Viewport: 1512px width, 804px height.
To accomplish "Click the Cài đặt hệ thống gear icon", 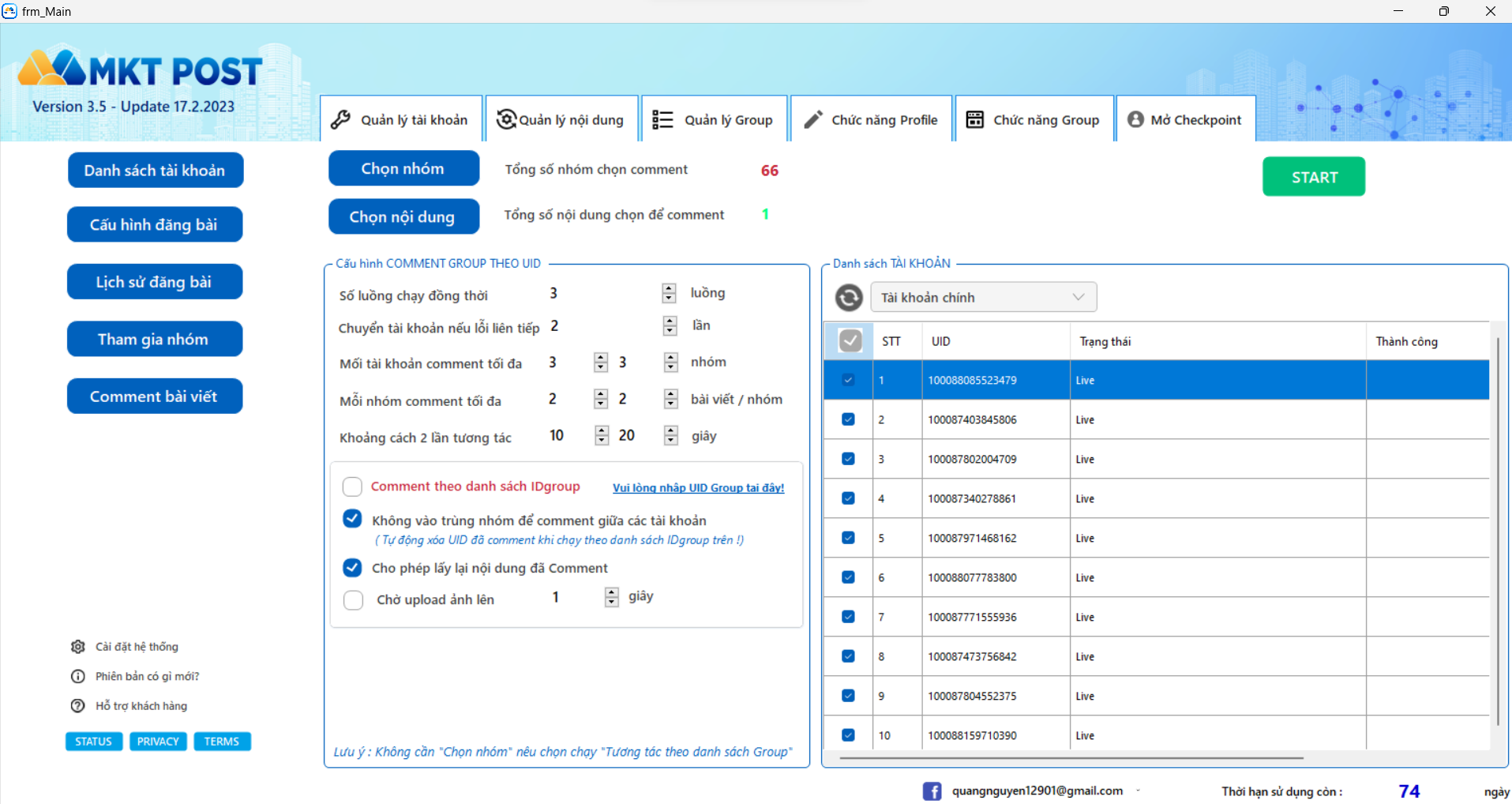I will [x=77, y=647].
